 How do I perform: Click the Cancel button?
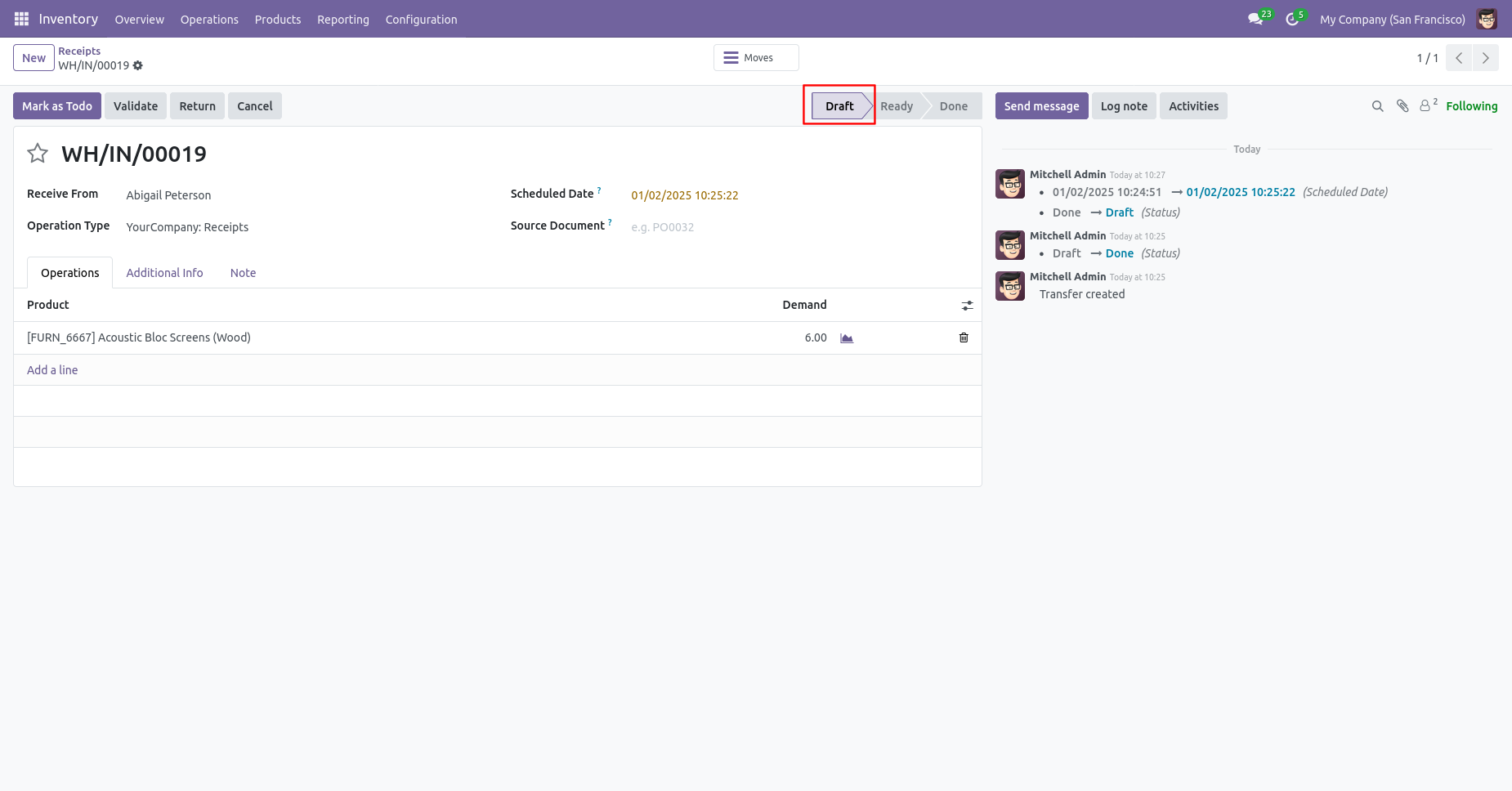pyautogui.click(x=255, y=106)
